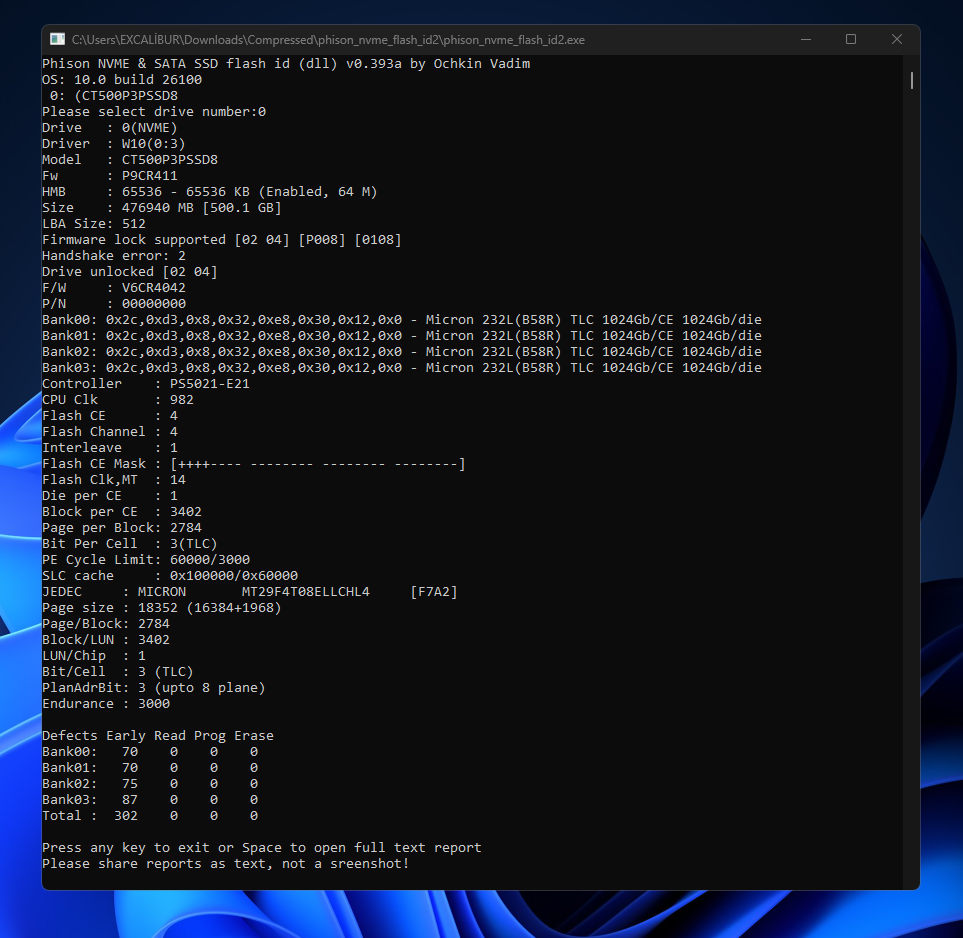The height and width of the screenshot is (938, 963).
Task: Click the 'Firmware lock supported' line
Action: [x=222, y=240]
